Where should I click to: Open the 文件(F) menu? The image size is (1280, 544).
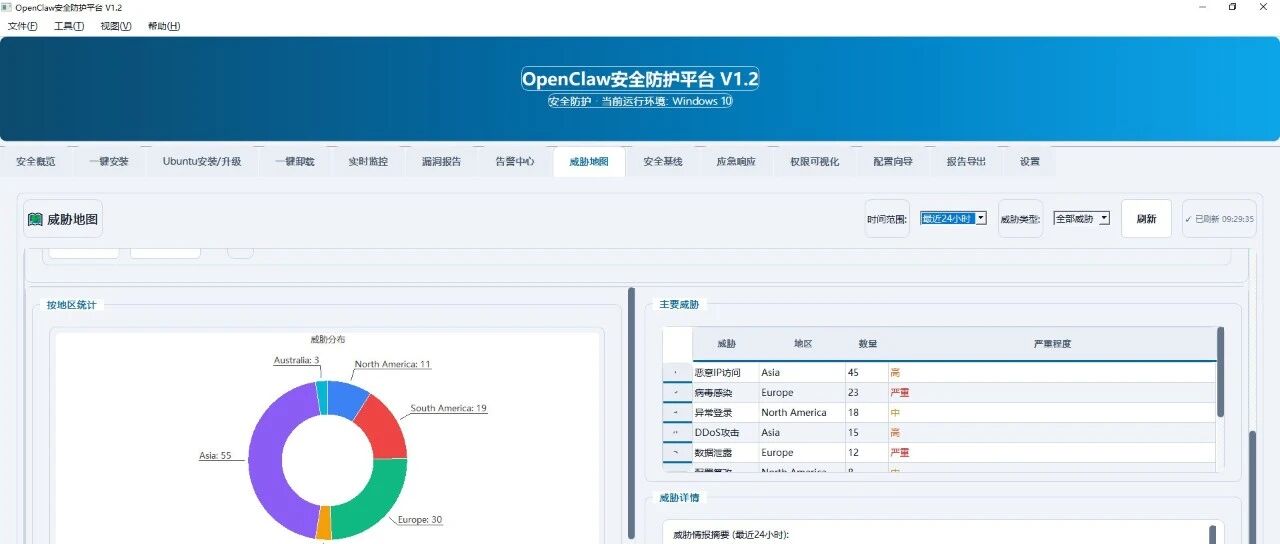[x=23, y=26]
